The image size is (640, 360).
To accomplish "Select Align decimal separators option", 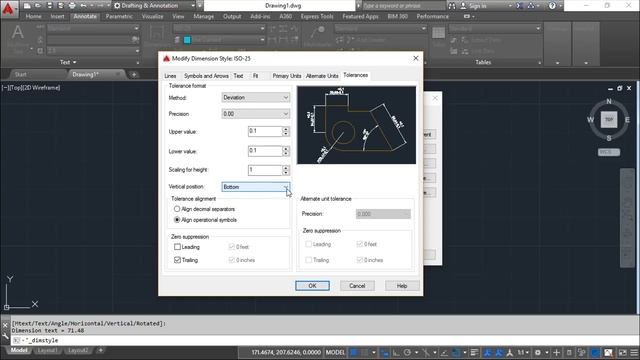I will tap(177, 209).
